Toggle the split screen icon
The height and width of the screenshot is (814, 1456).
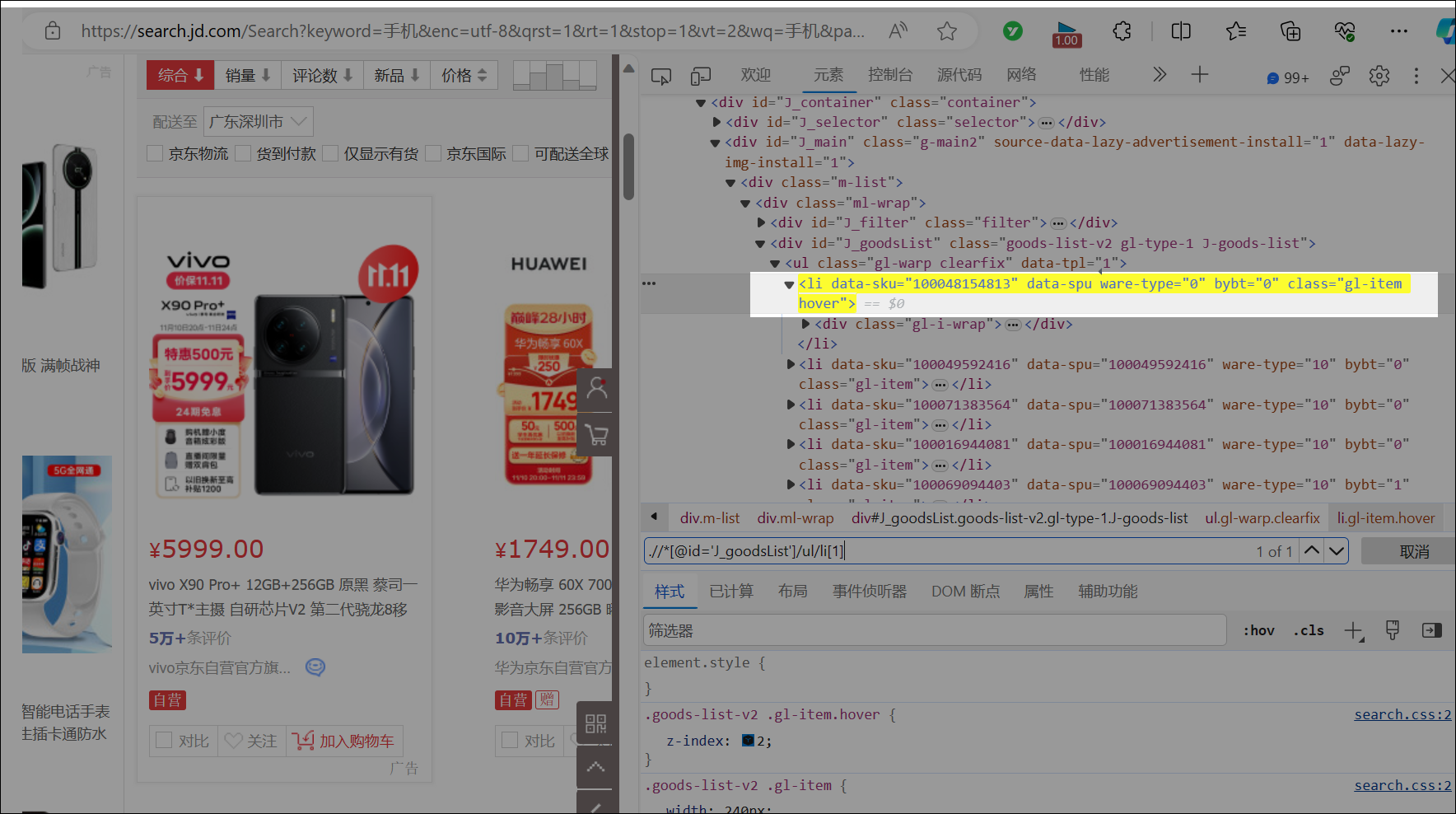tap(1181, 31)
